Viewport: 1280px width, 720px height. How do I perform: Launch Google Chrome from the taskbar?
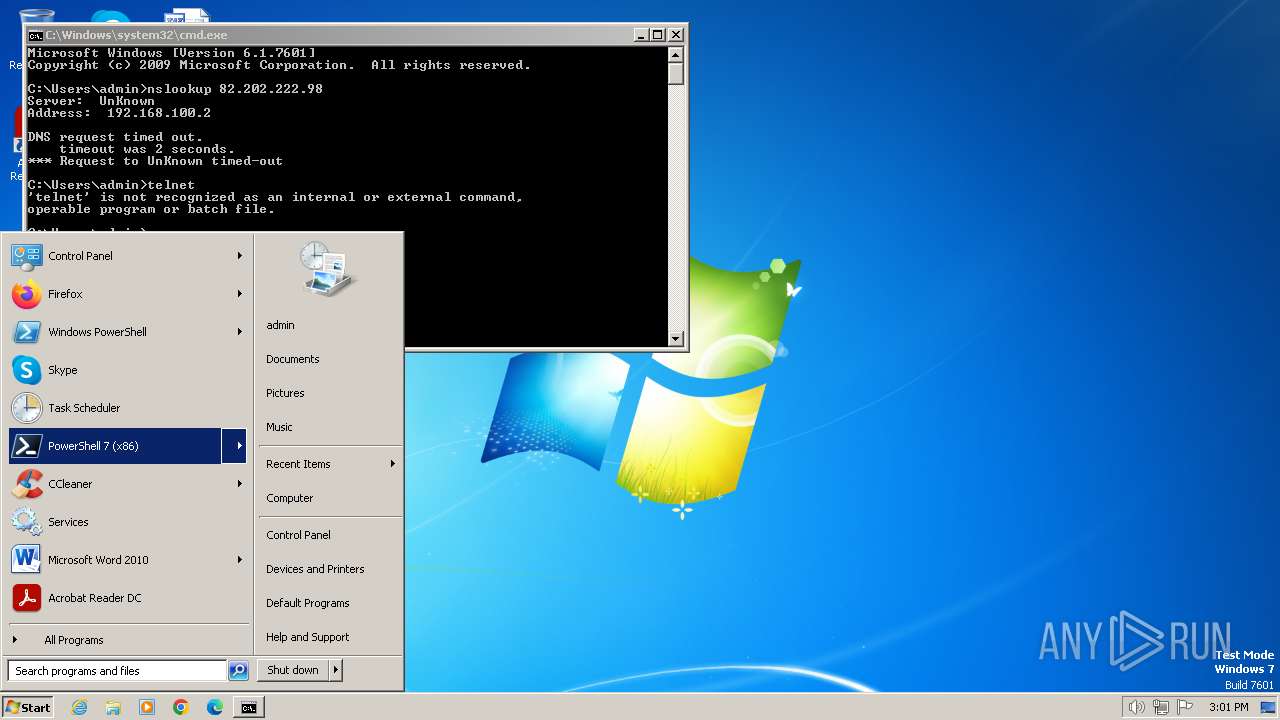[181, 707]
